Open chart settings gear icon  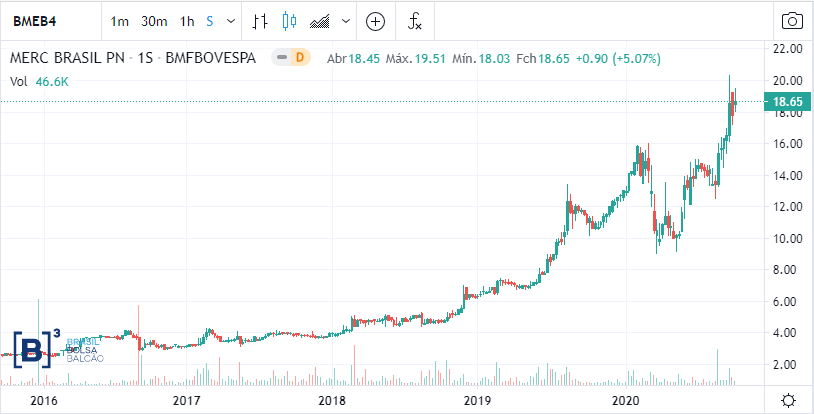click(x=789, y=400)
